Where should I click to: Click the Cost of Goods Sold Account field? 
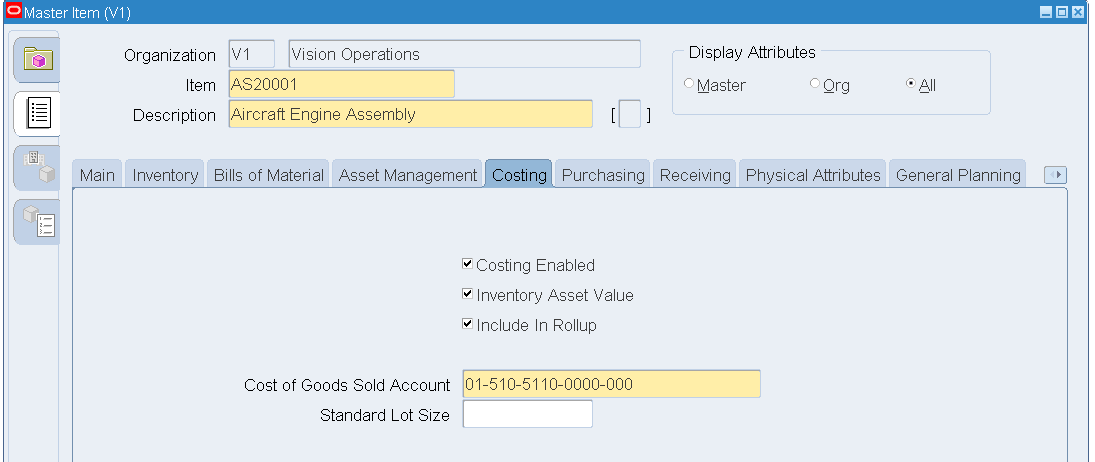(611, 385)
